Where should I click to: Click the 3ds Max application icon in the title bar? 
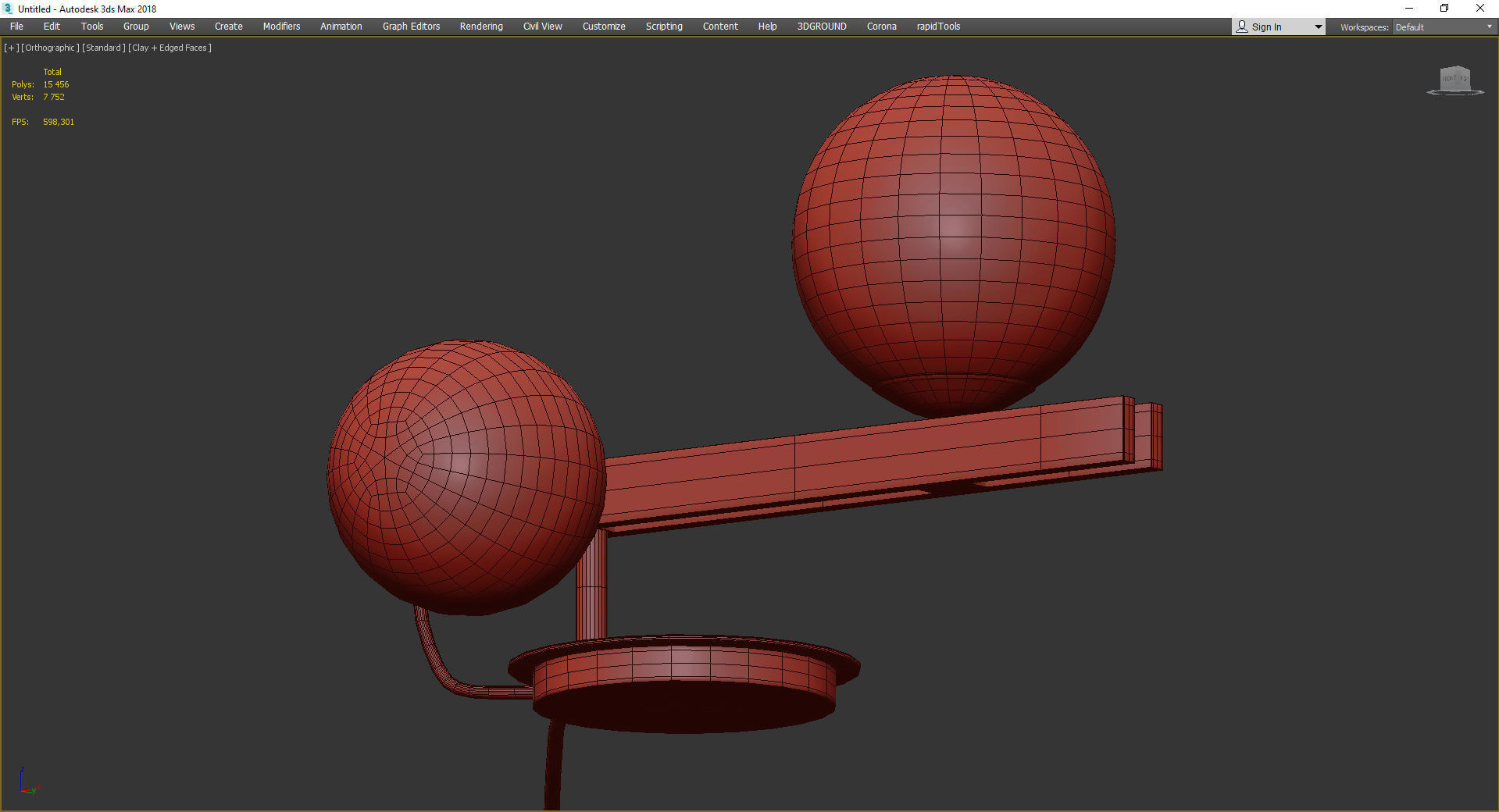tap(9, 9)
